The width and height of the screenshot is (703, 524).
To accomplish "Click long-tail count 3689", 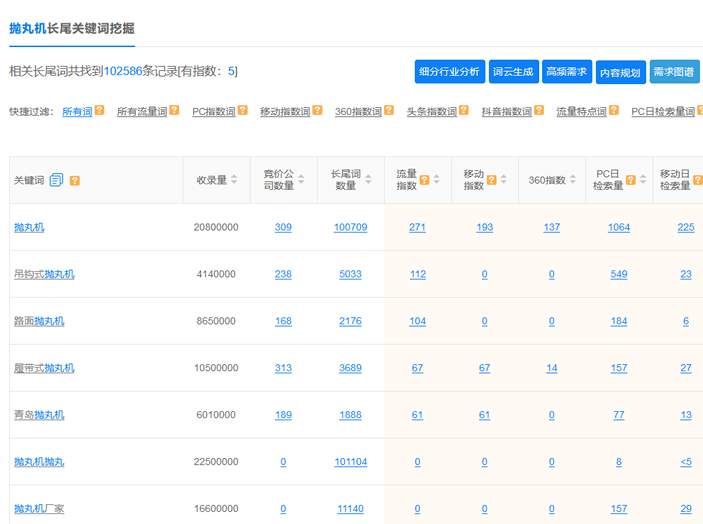I will tap(351, 368).
